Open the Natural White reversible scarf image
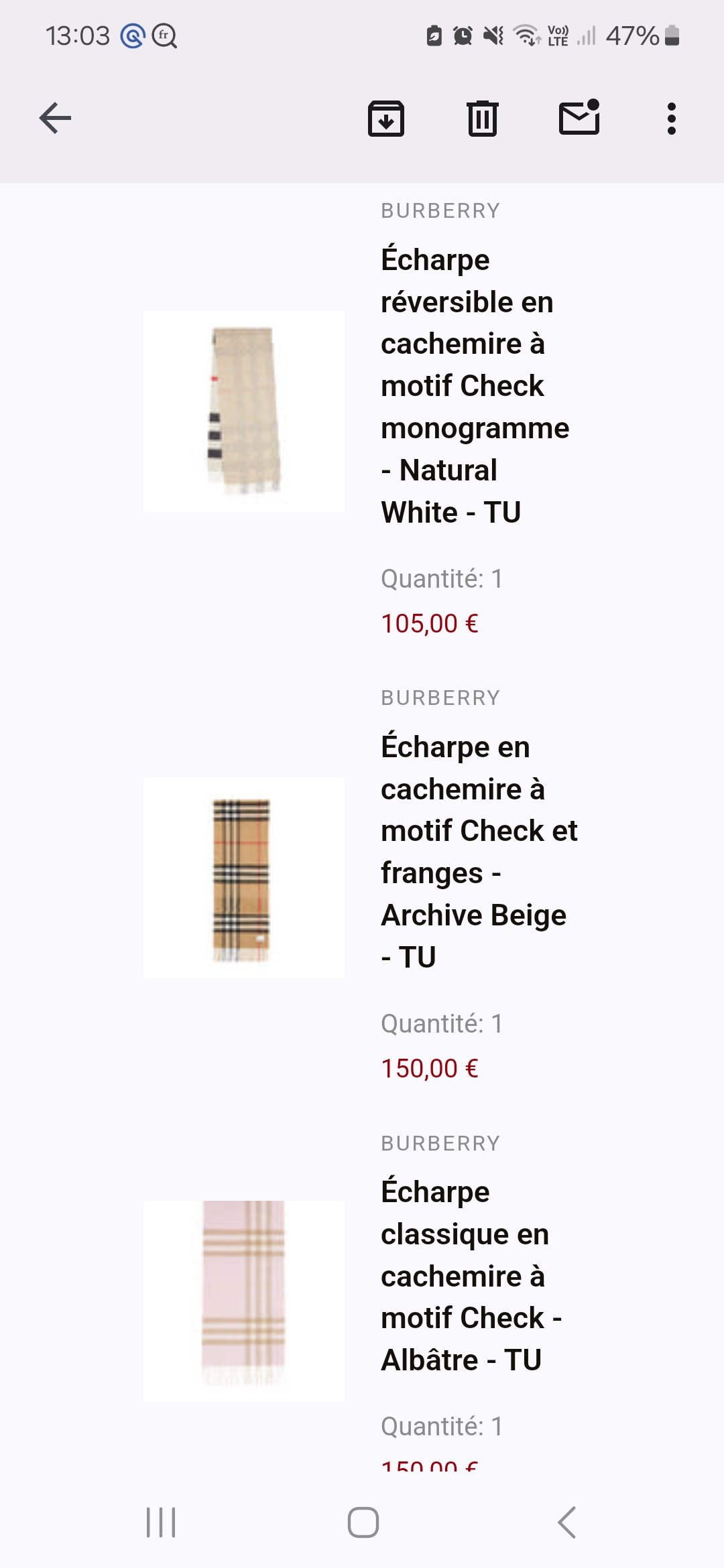This screenshot has width=724, height=1568. point(244,411)
